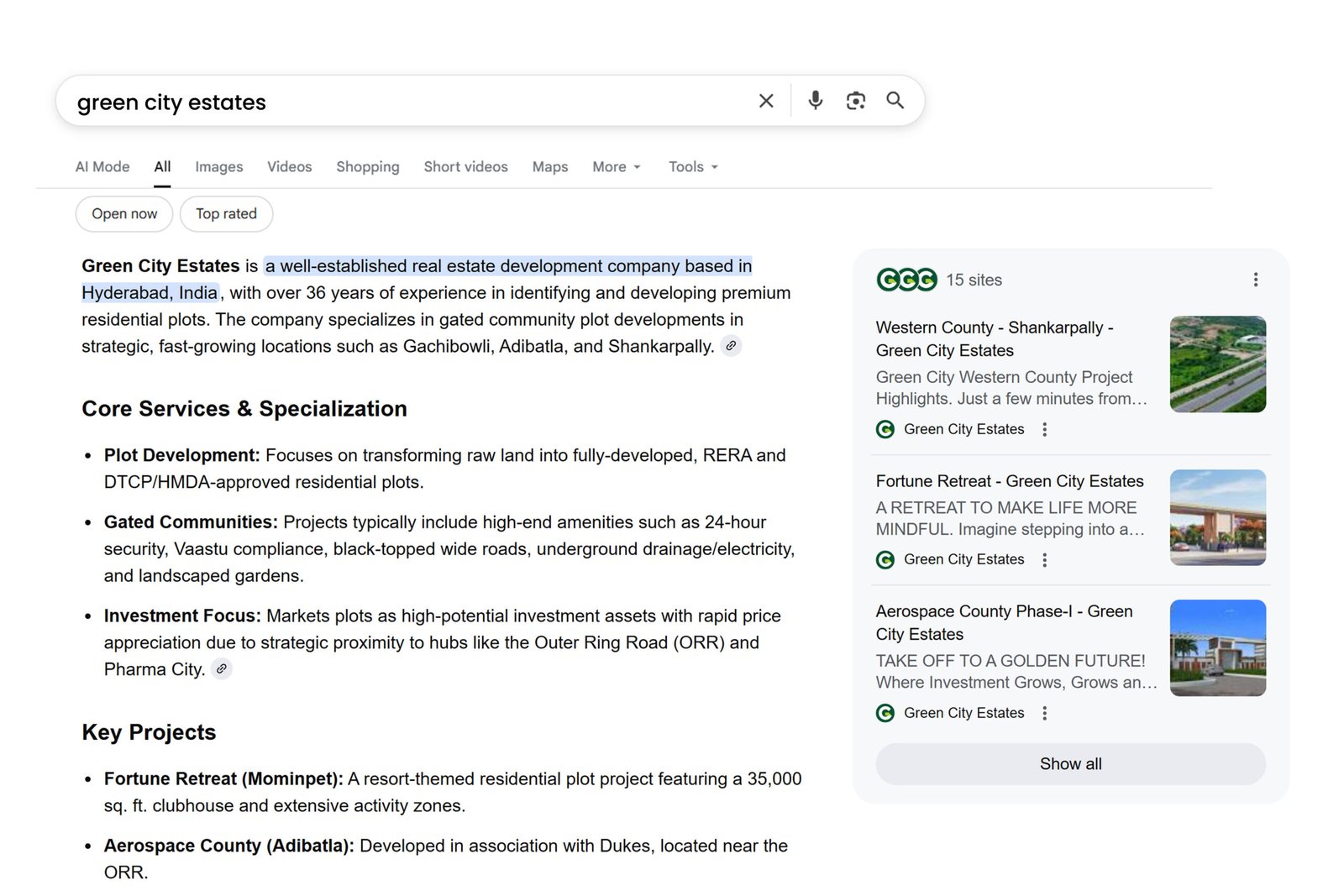Click the search magnifier icon
Screen dimensions: 1344x896
click(x=895, y=100)
